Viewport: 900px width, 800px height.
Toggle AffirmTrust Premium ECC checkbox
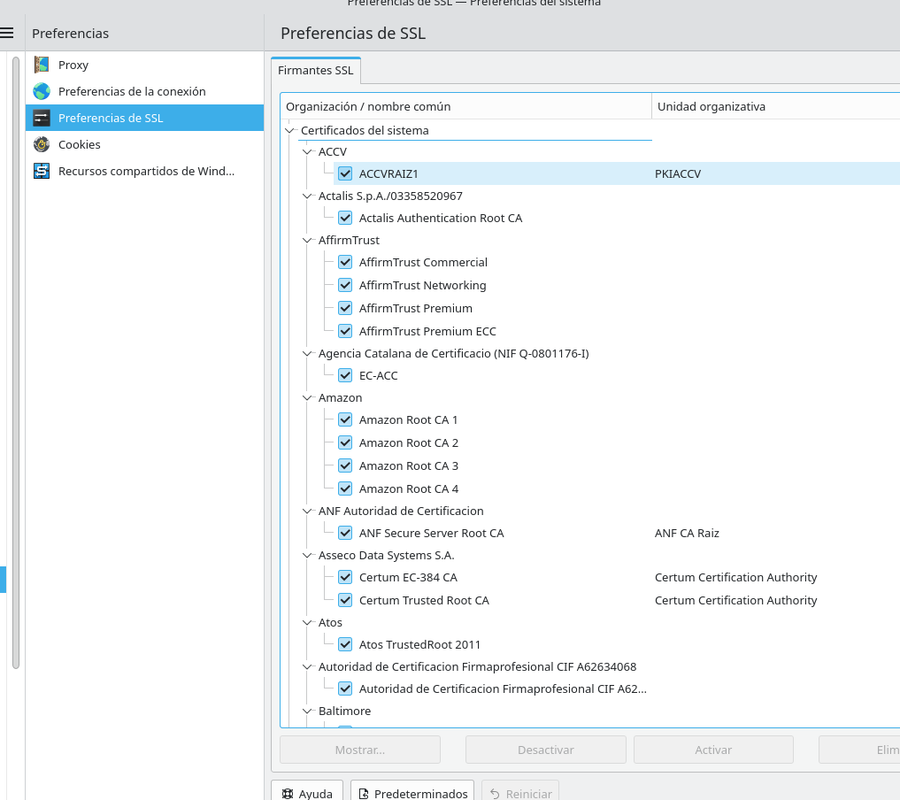[x=345, y=331]
